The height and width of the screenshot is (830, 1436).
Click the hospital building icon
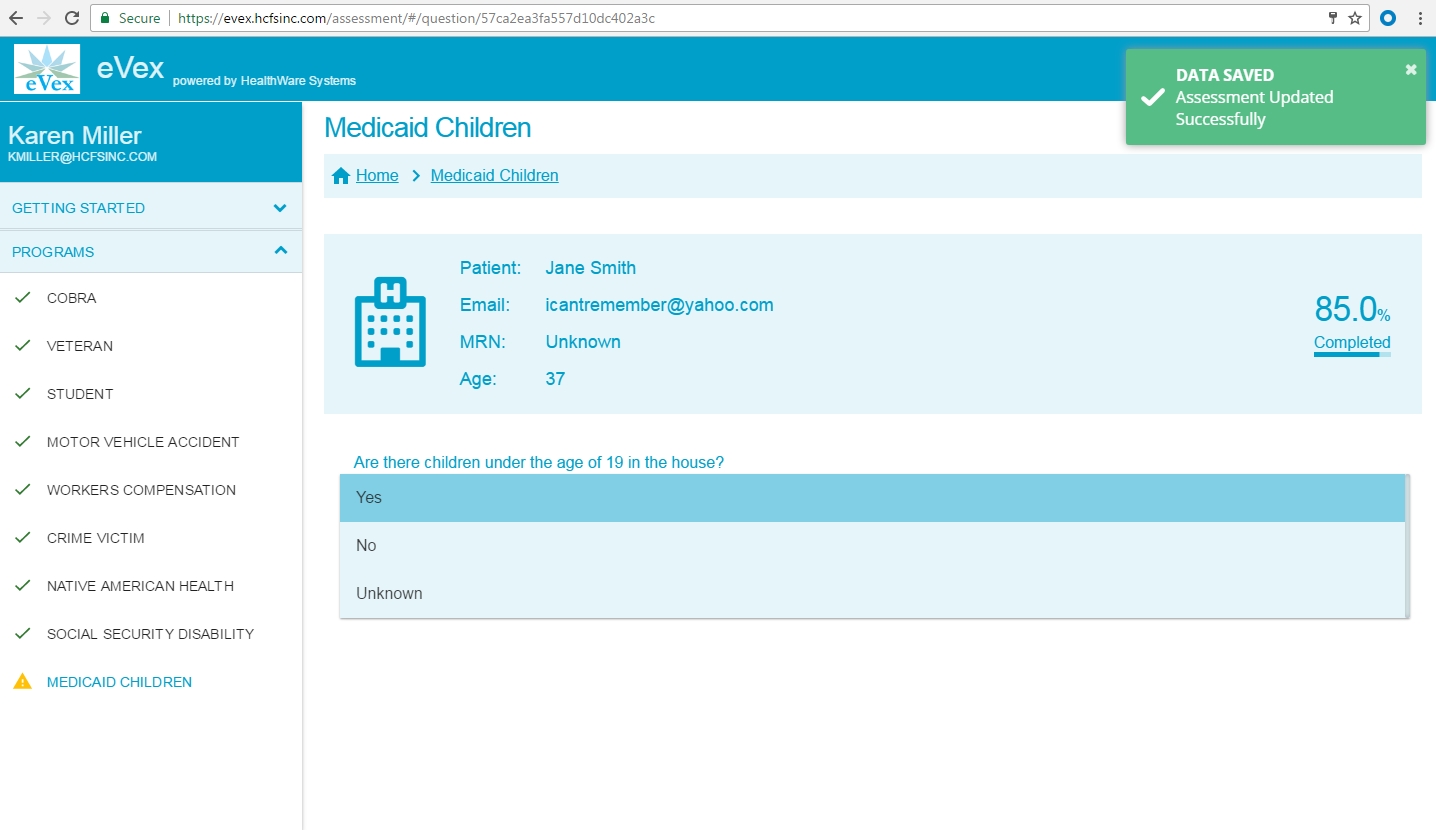pyautogui.click(x=390, y=321)
